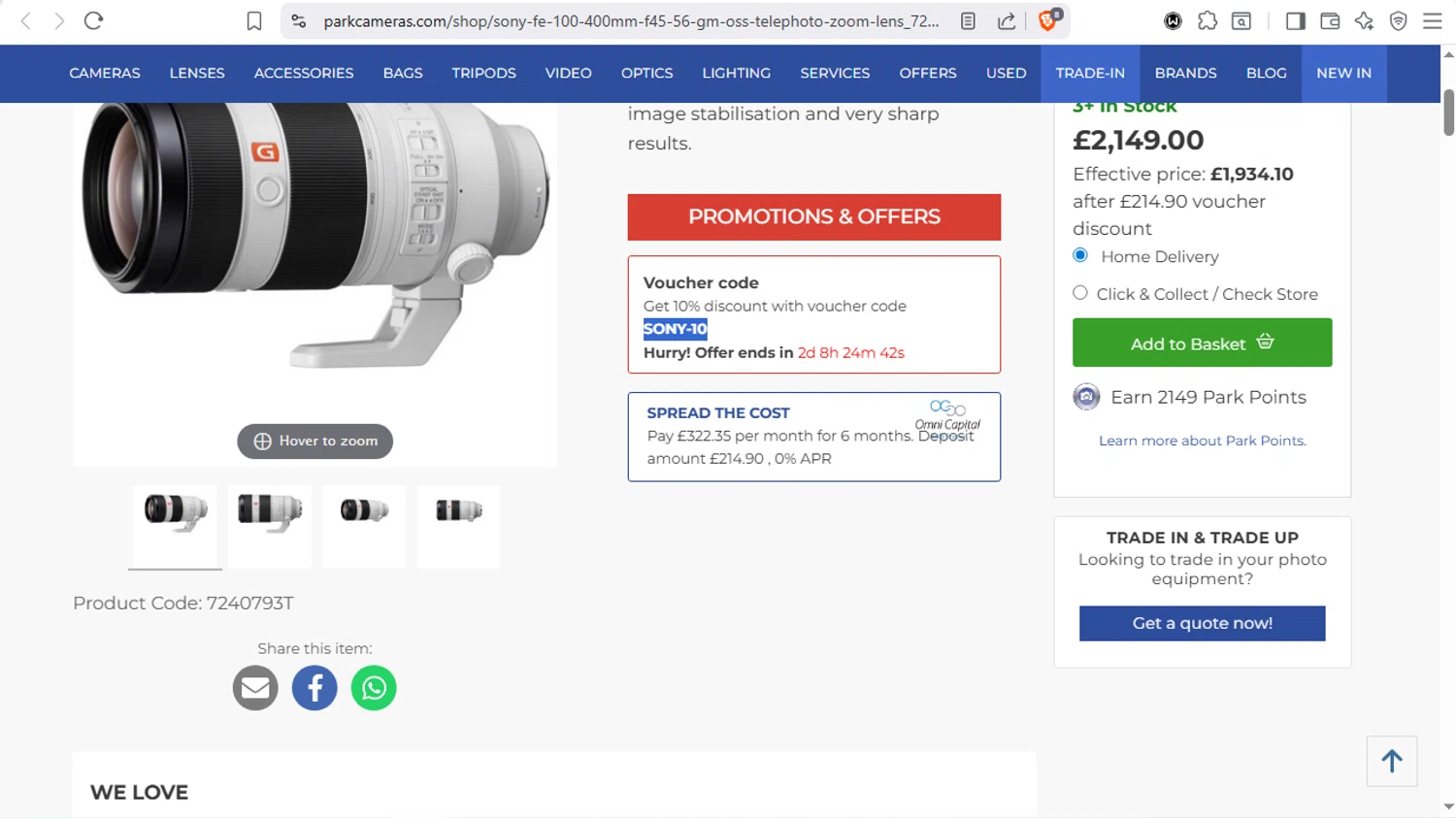Open Brave Shields panel

1048,20
